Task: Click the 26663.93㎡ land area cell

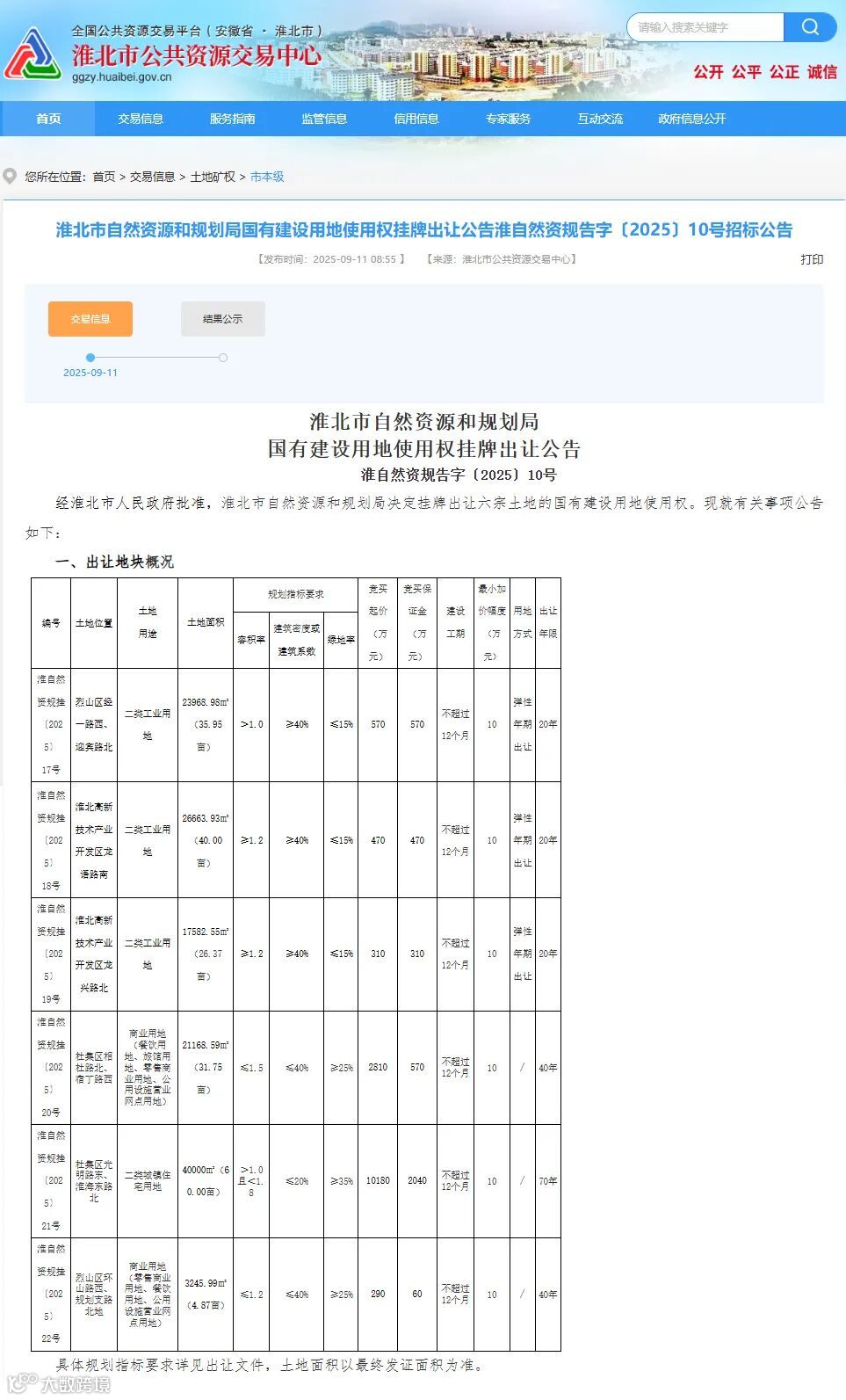Action: 206,840
